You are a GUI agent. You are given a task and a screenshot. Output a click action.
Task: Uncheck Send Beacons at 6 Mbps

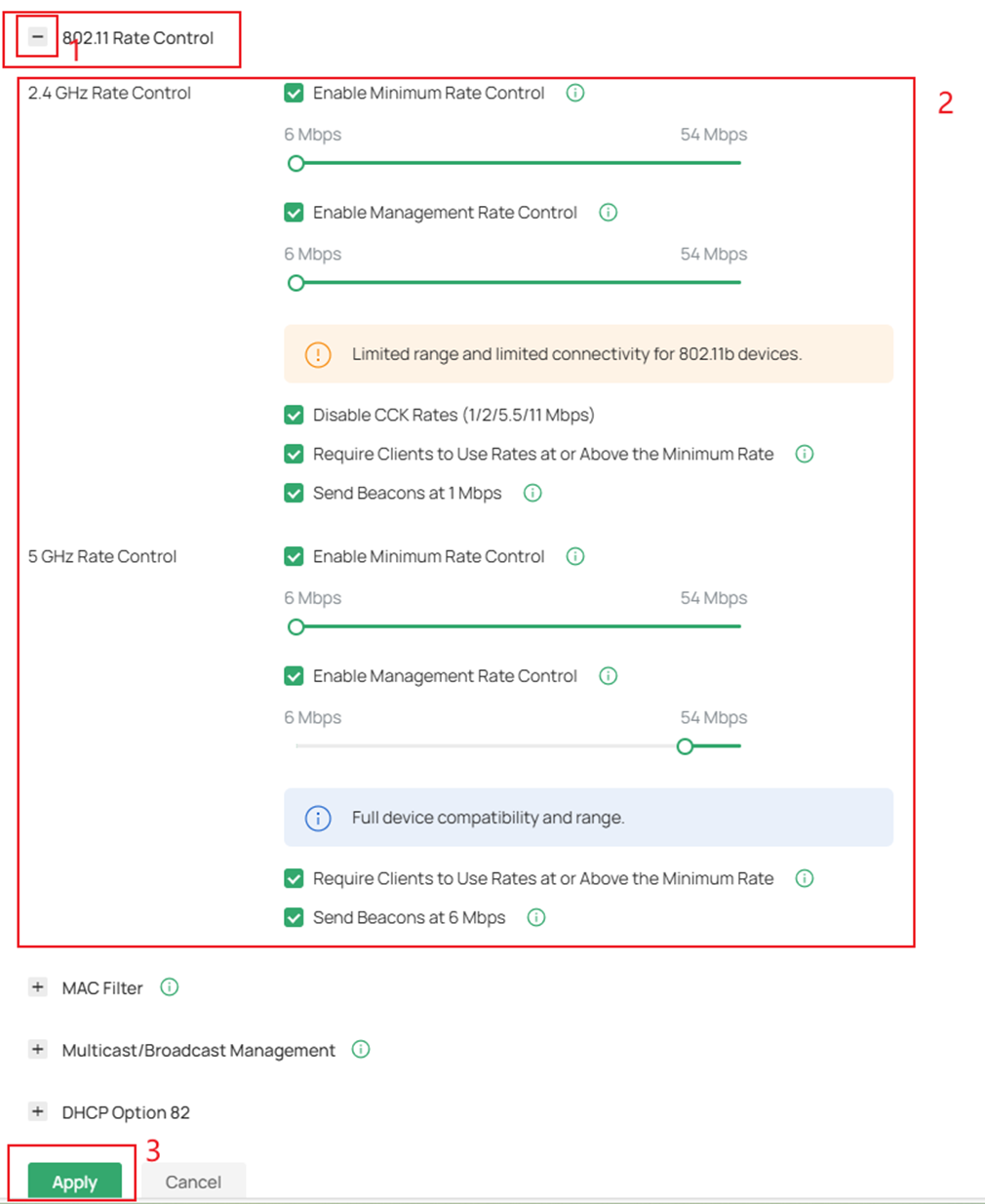click(x=294, y=917)
